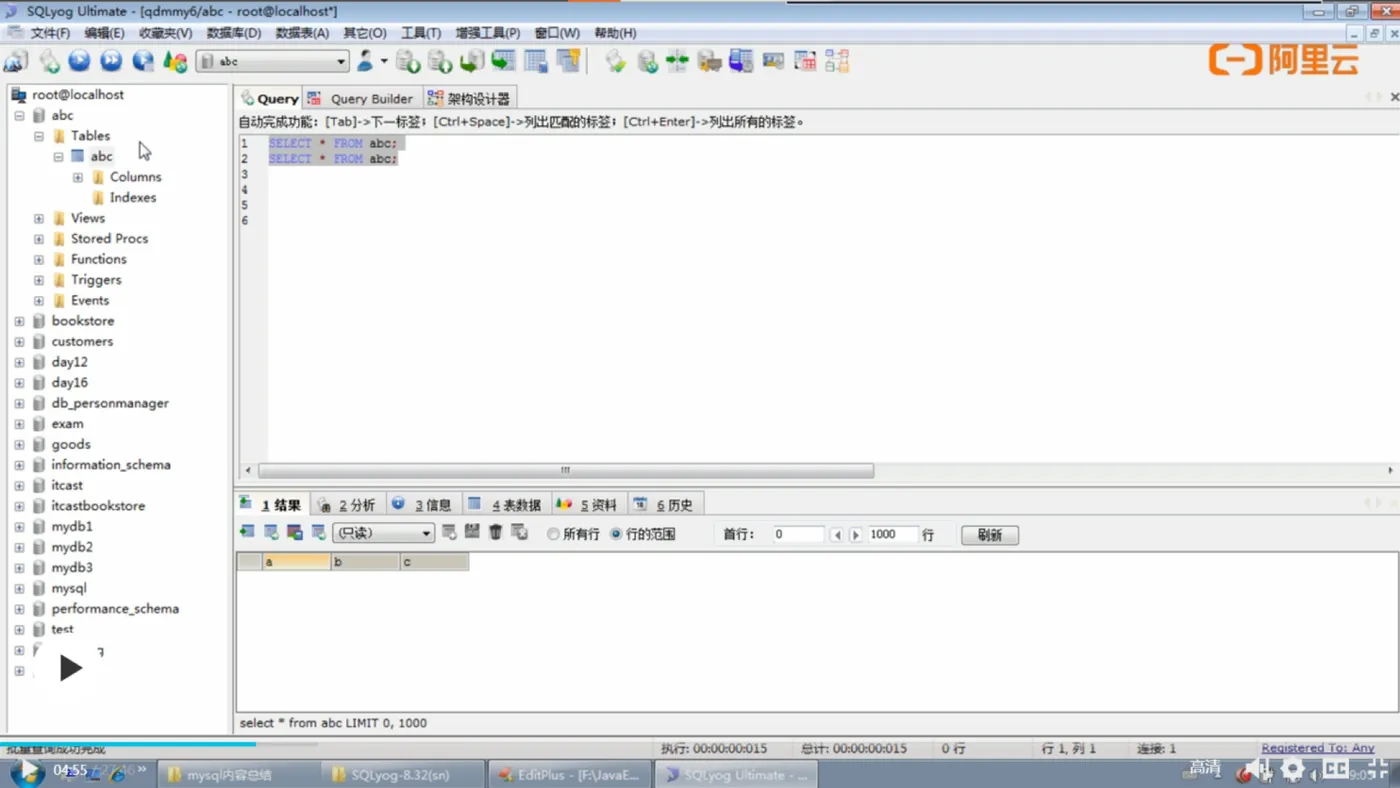The height and width of the screenshot is (788, 1400).
Task: Click the previous page arrow beside 首行
Action: 837,535
